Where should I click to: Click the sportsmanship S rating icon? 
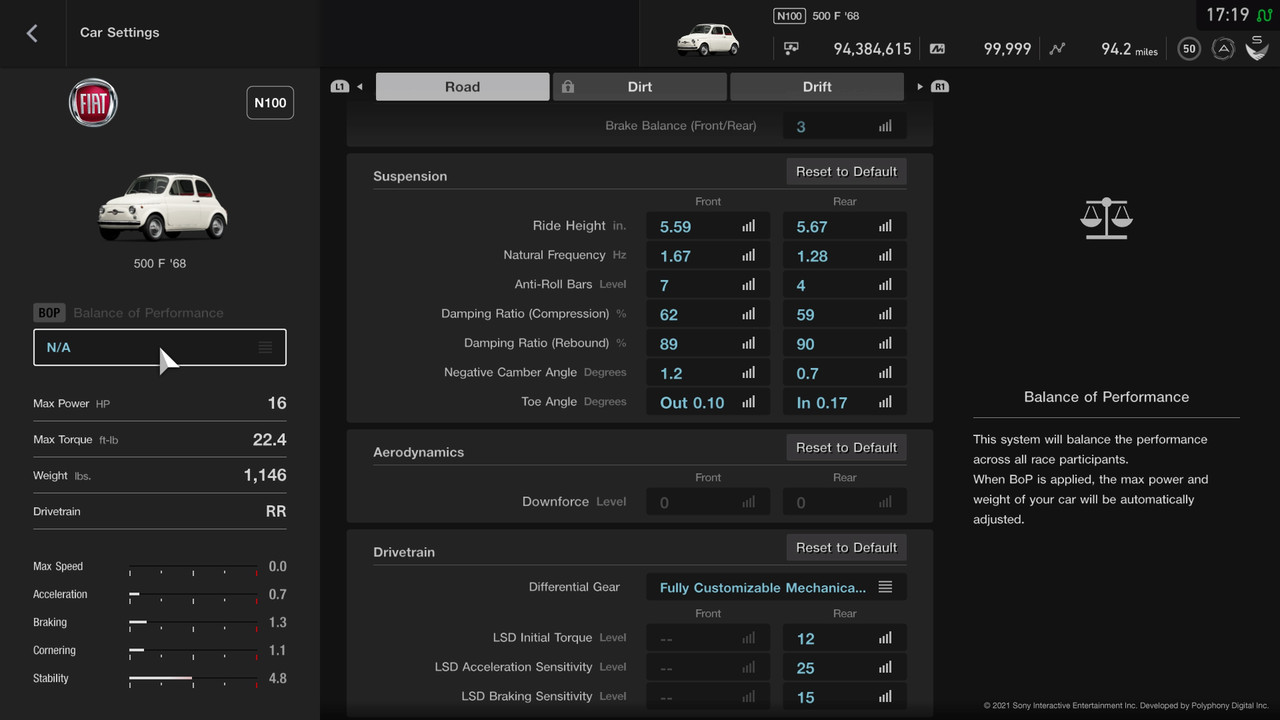[x=1257, y=47]
